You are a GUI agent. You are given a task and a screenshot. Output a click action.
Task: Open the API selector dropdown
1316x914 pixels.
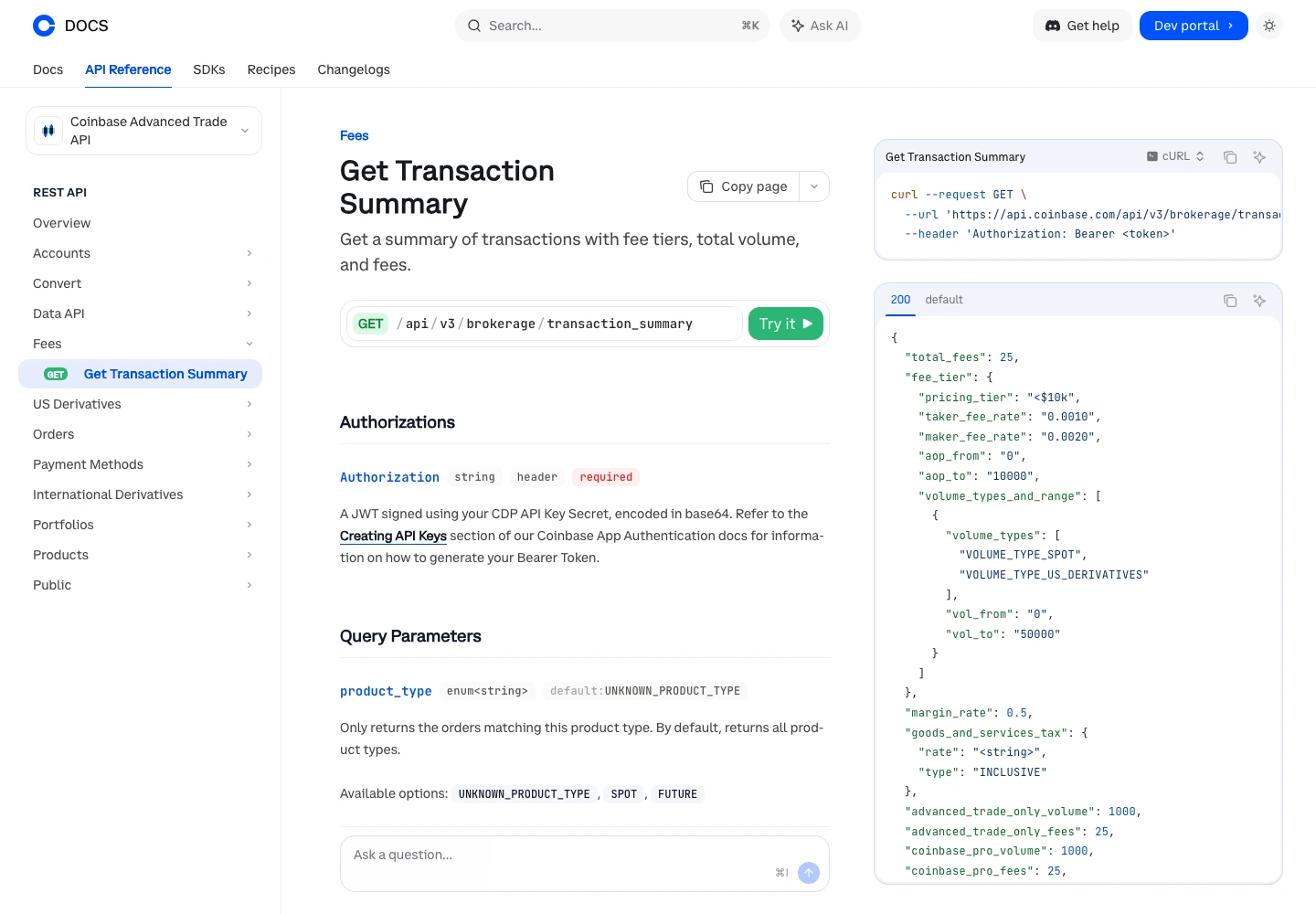click(x=143, y=131)
